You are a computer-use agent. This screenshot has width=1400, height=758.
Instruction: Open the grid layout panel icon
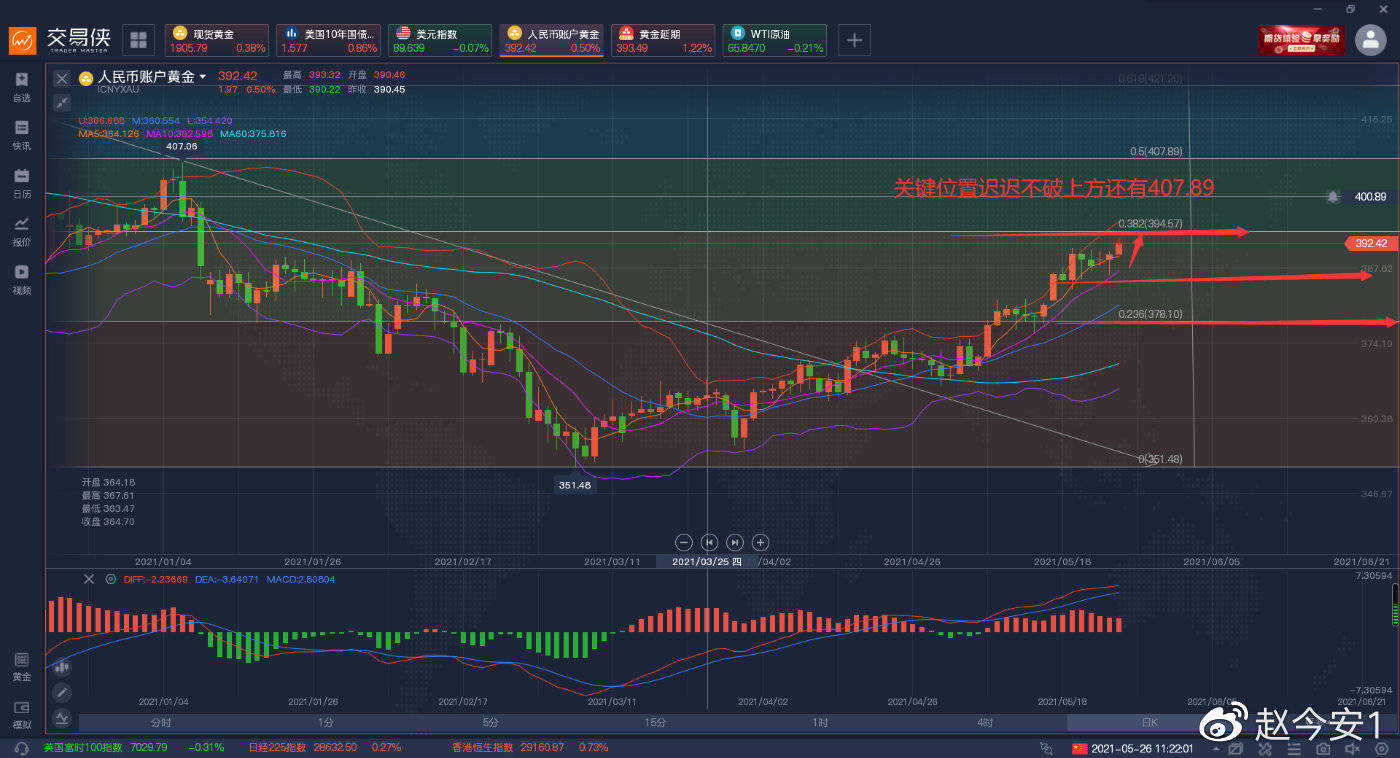click(x=138, y=40)
